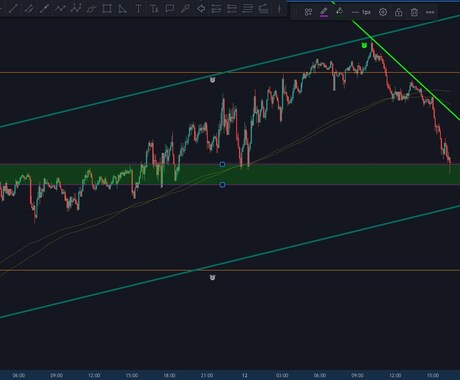Select the brush drawing tool
The width and height of the screenshot is (460, 380).
tap(185, 9)
